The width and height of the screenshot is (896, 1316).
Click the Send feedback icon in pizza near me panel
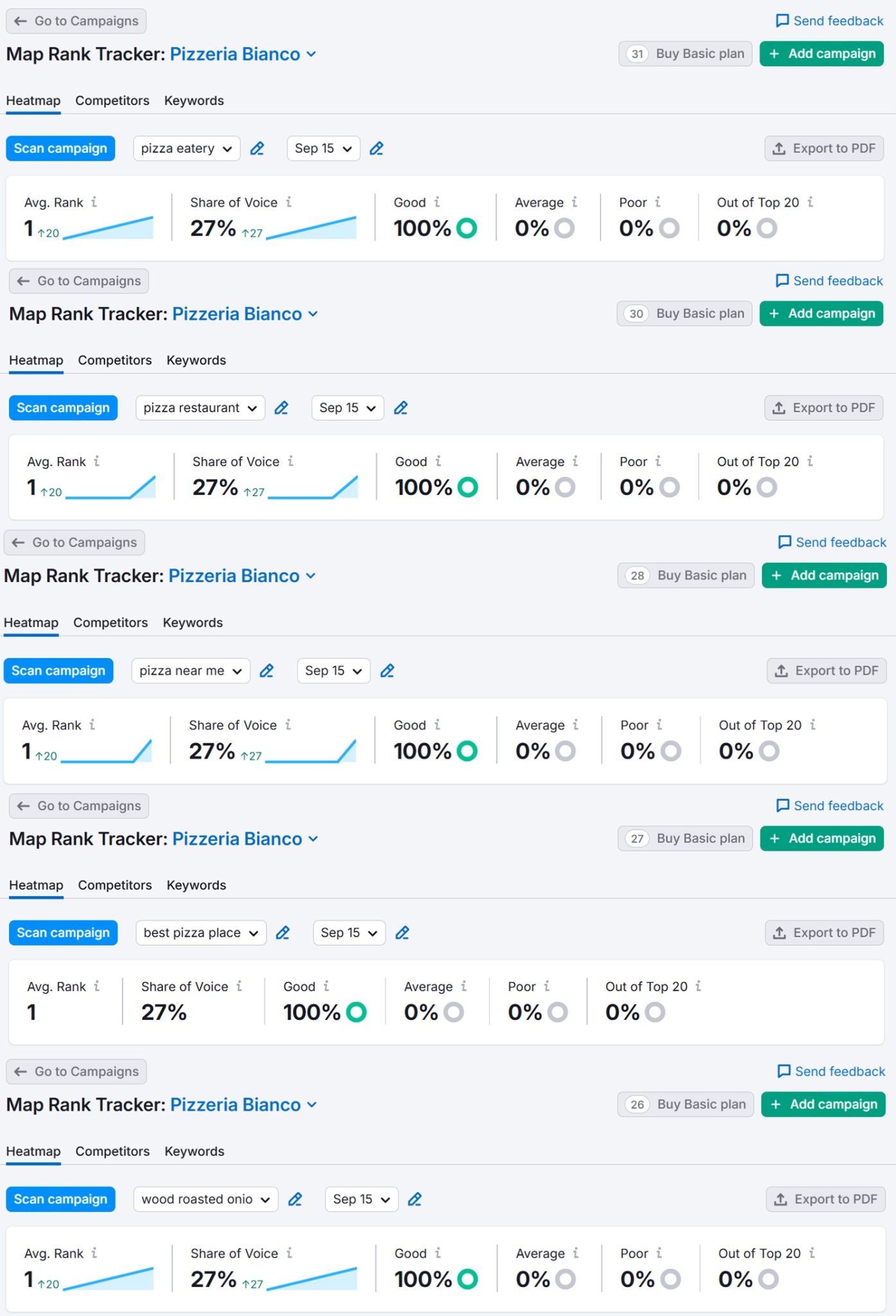click(x=784, y=542)
